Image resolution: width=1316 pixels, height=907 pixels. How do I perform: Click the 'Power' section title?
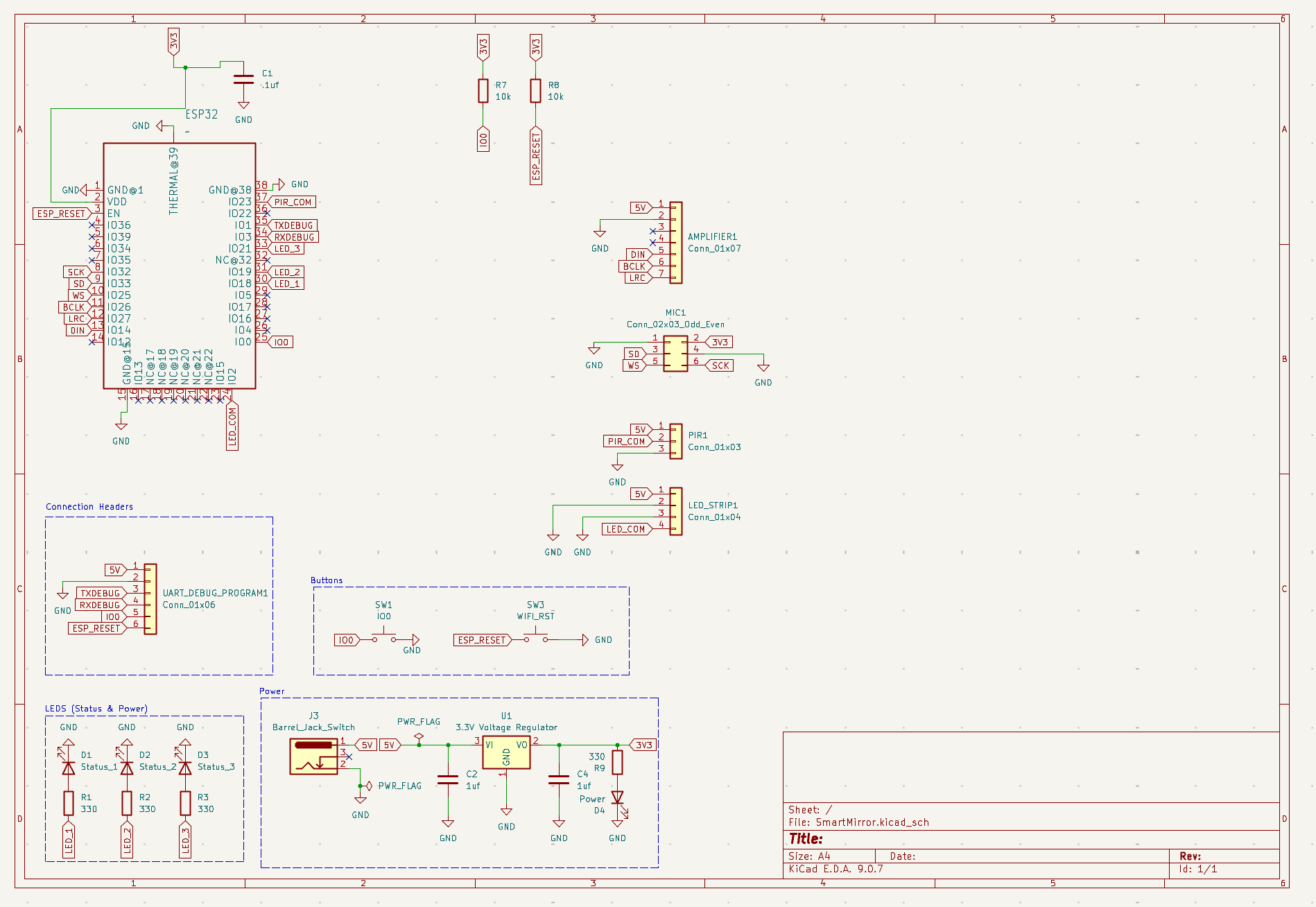point(272,691)
